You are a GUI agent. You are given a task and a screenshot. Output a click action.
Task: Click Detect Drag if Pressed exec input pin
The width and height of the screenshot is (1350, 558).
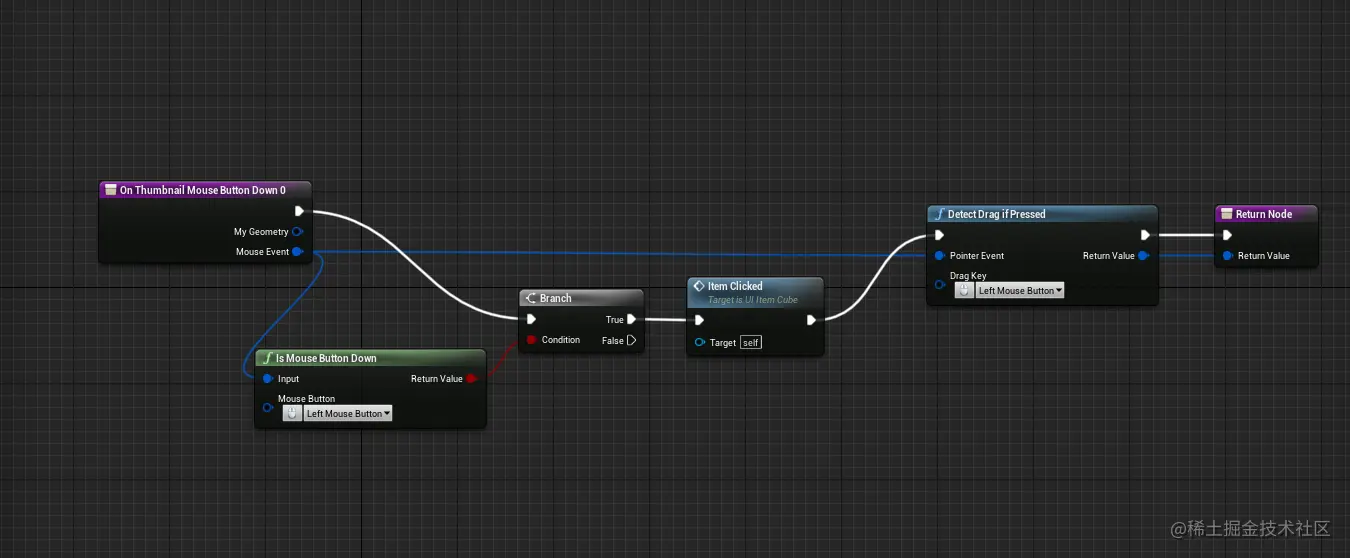(939, 236)
